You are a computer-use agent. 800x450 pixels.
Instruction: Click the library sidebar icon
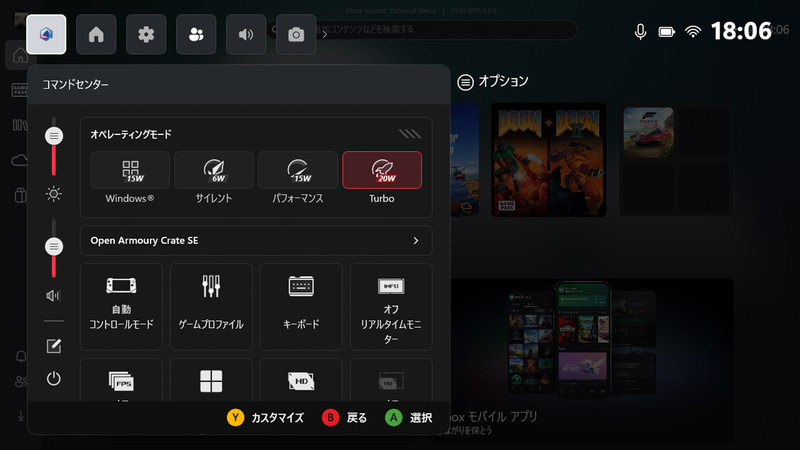coord(19,125)
